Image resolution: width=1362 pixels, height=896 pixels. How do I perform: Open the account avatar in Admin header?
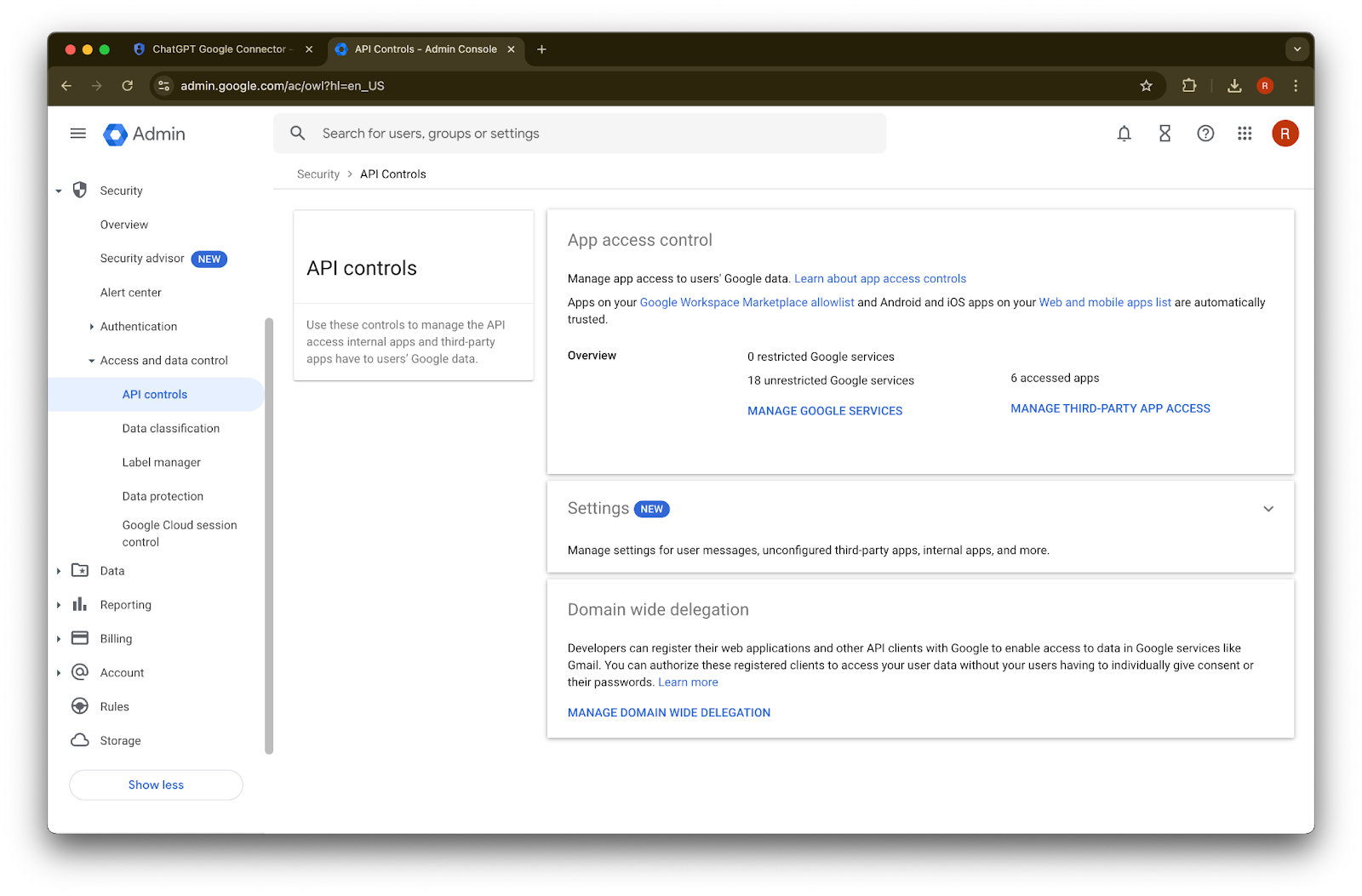tap(1285, 134)
